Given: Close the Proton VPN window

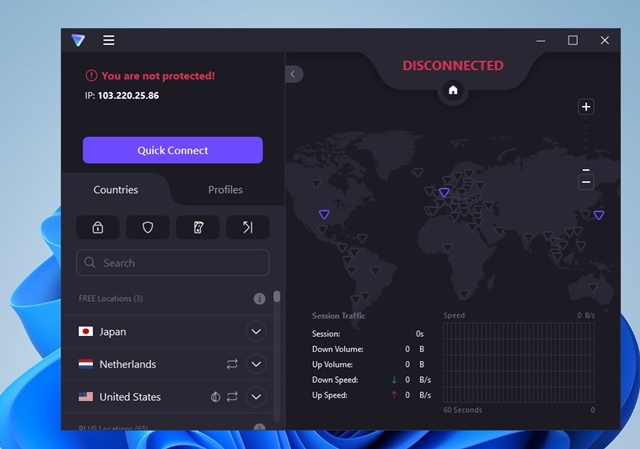Looking at the screenshot, I should tap(605, 40).
